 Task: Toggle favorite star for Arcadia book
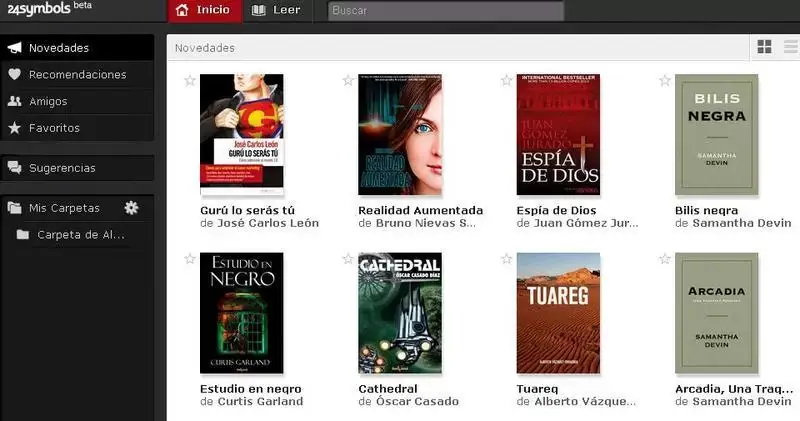pyautogui.click(x=664, y=259)
